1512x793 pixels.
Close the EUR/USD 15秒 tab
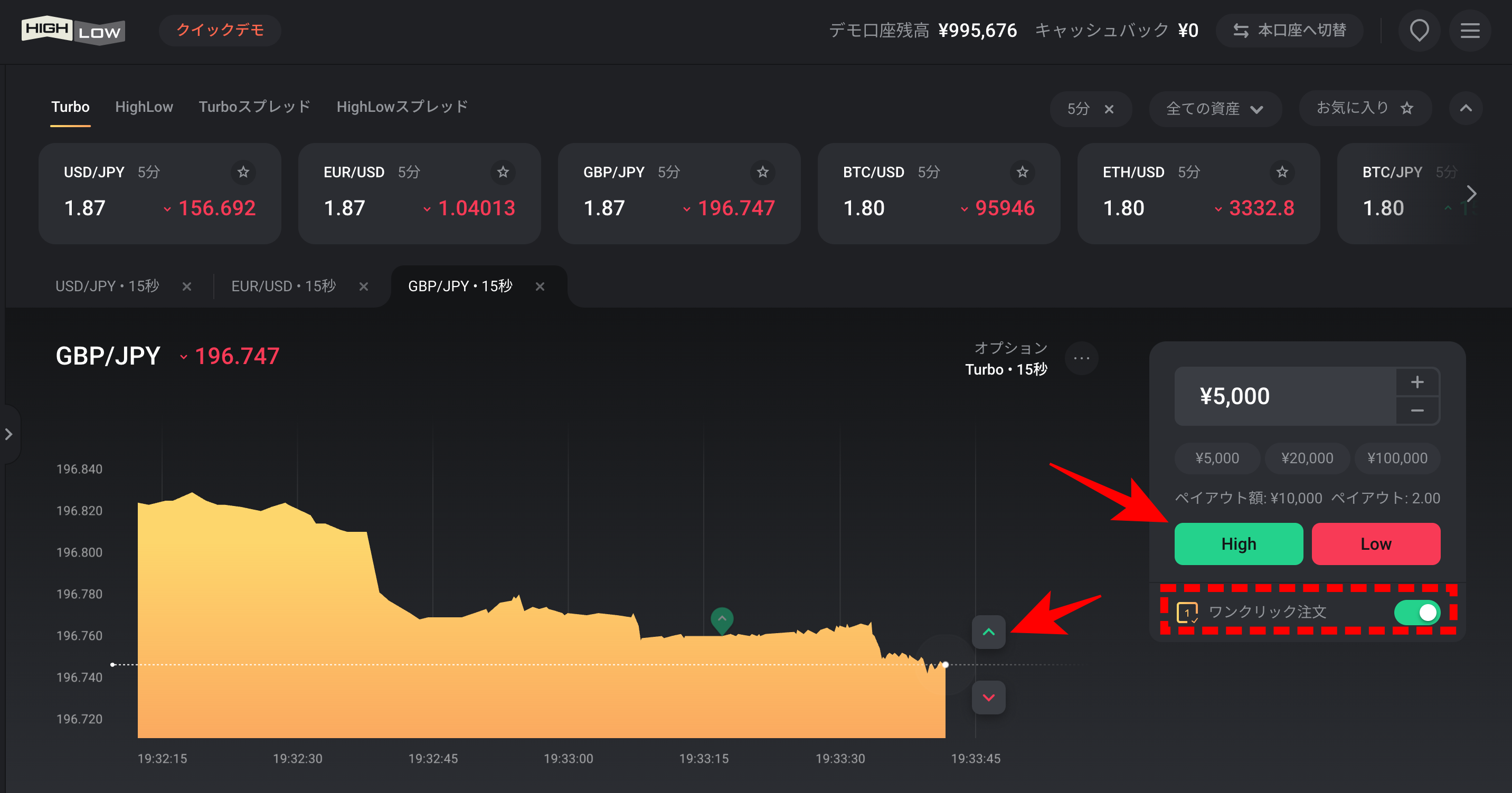tap(364, 286)
